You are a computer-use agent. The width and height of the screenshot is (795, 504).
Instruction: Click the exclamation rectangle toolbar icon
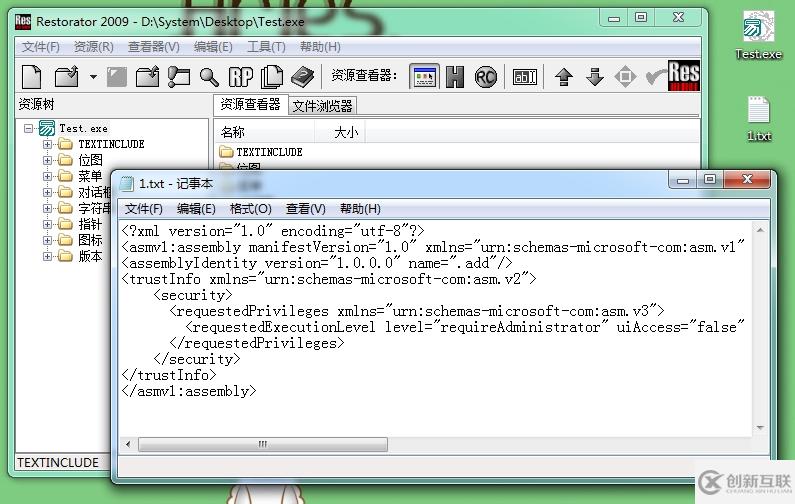[178, 77]
